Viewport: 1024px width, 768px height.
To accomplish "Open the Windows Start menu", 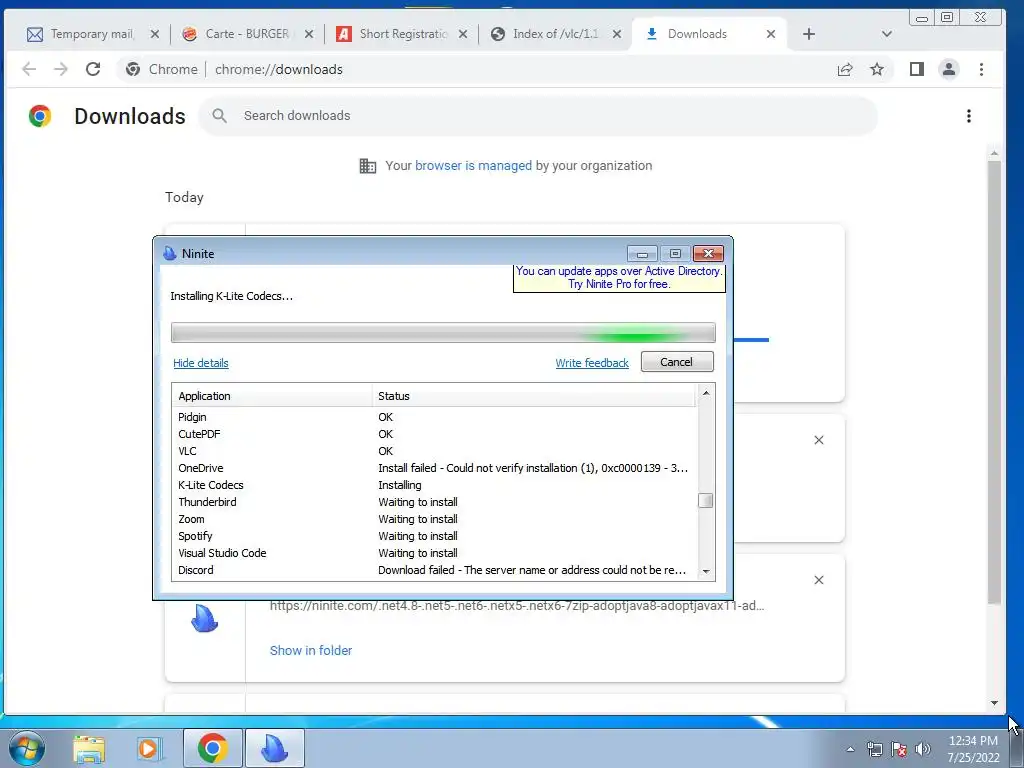I will [x=27, y=748].
